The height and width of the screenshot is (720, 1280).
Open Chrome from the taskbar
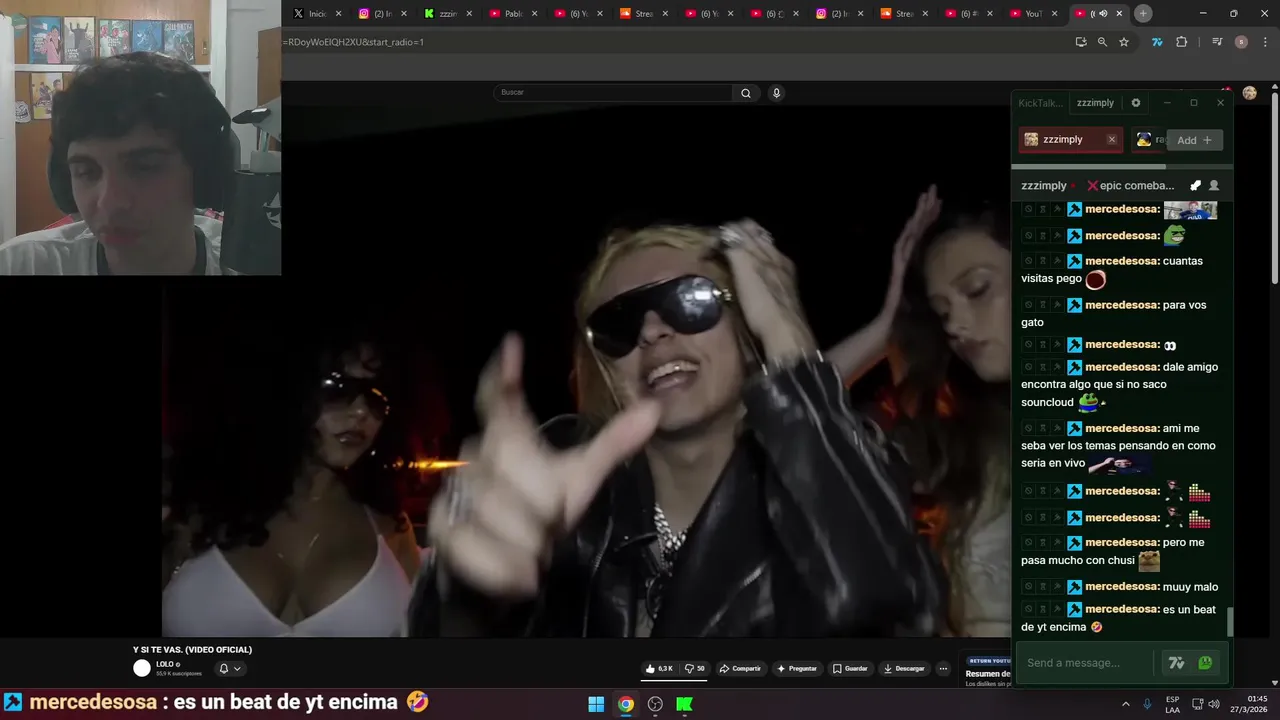pyautogui.click(x=625, y=704)
